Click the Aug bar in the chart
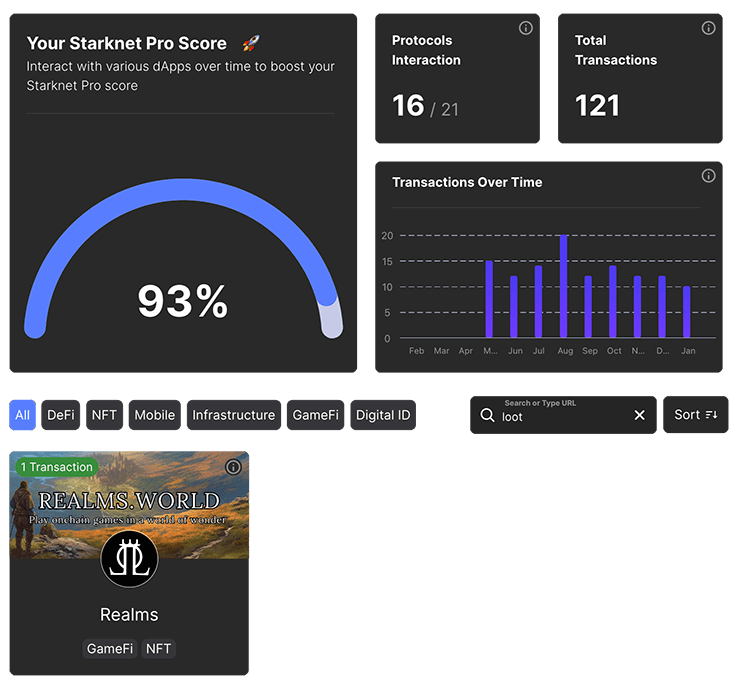 pos(563,286)
